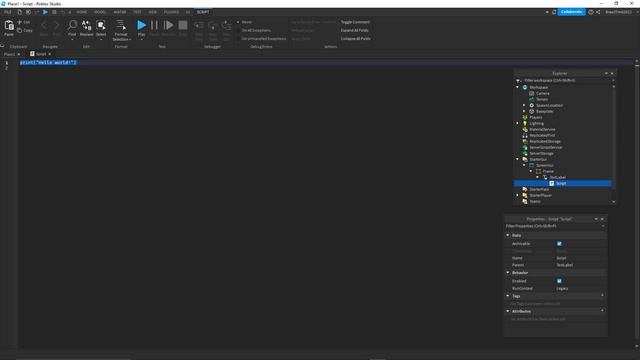The image size is (640, 360).
Task: Click the ReplicatedFirst icon in Explorer
Action: pos(525,135)
